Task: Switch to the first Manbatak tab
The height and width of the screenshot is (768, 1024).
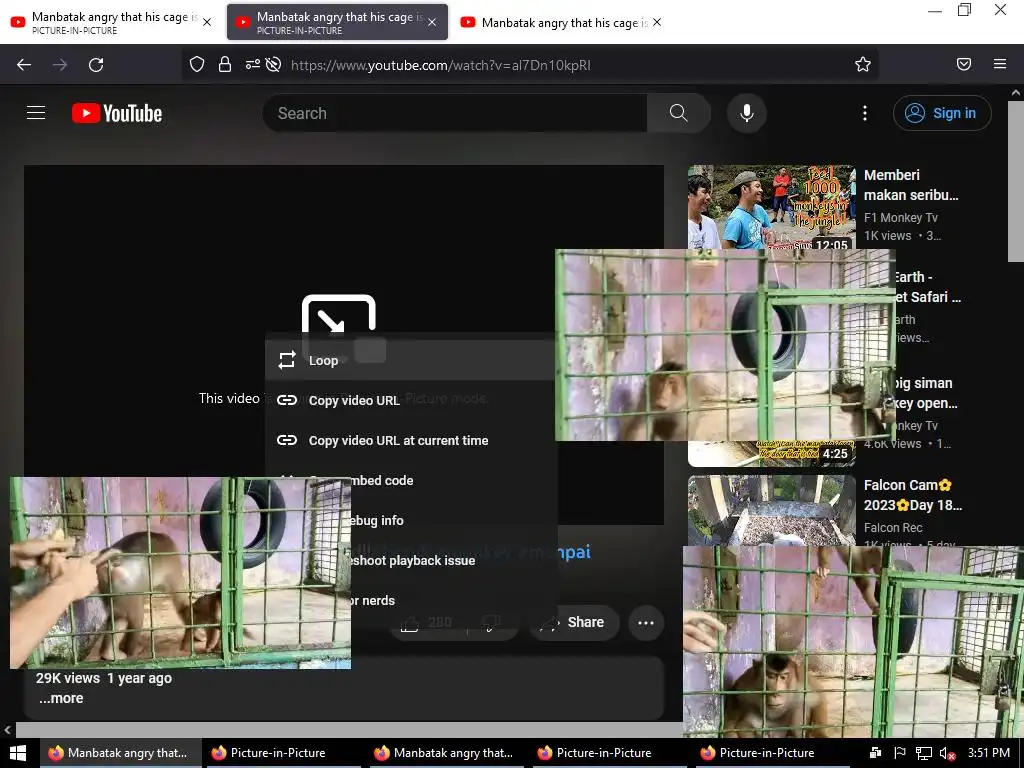Action: click(111, 22)
